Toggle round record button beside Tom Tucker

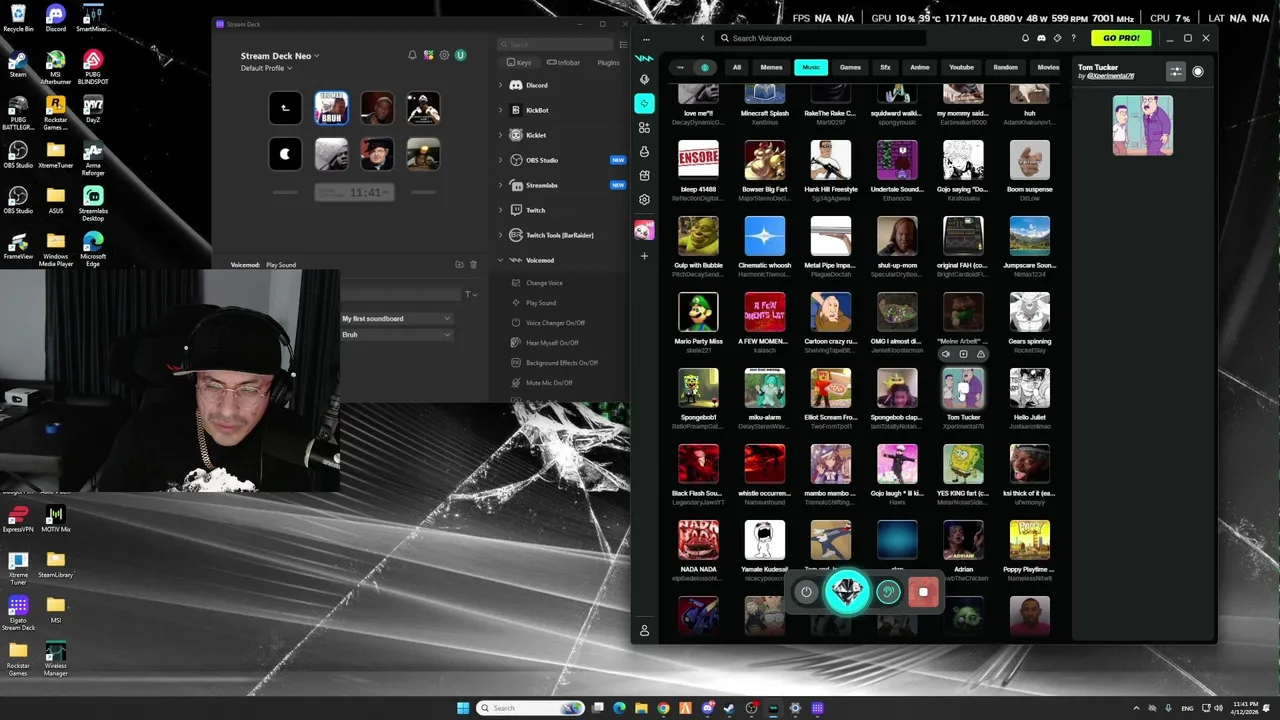click(1198, 71)
